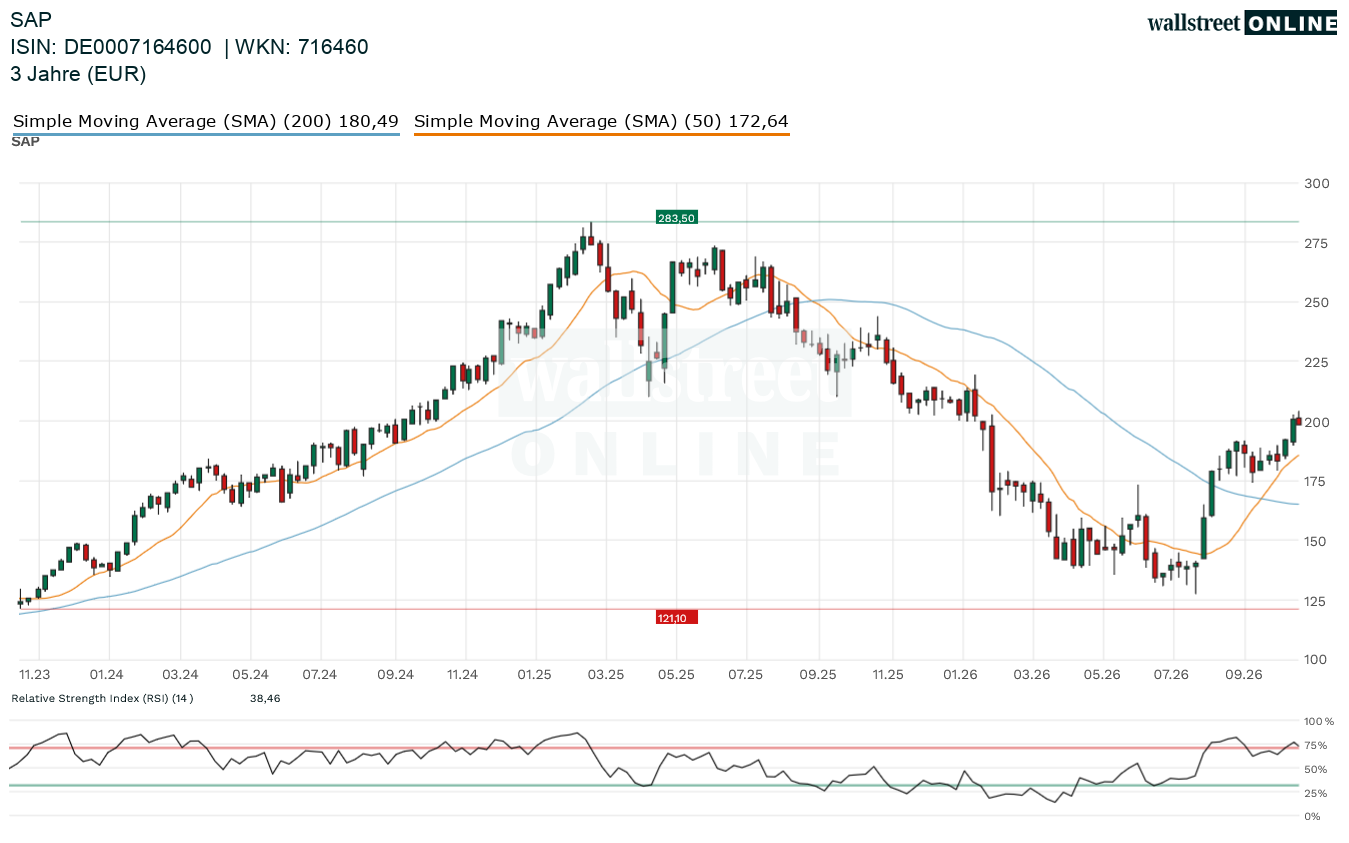Click the 01.24 date axis label

[106, 675]
